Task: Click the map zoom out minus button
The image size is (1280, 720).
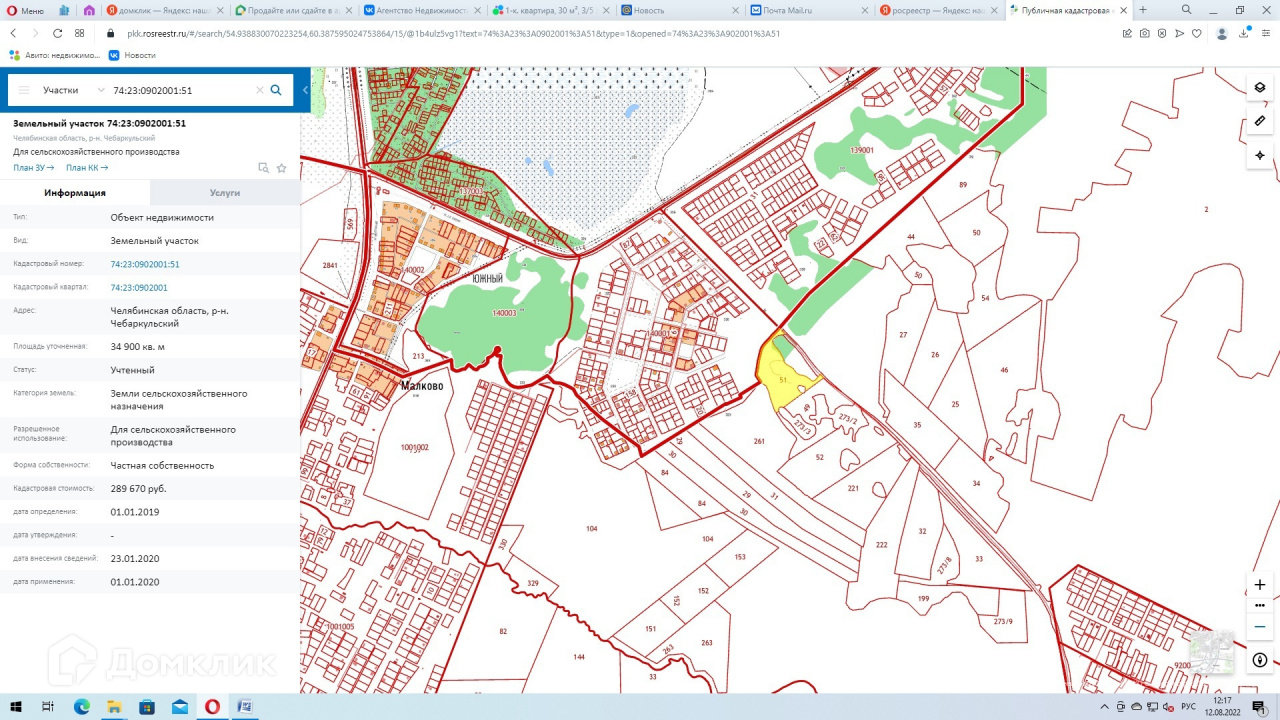Action: point(1259,627)
